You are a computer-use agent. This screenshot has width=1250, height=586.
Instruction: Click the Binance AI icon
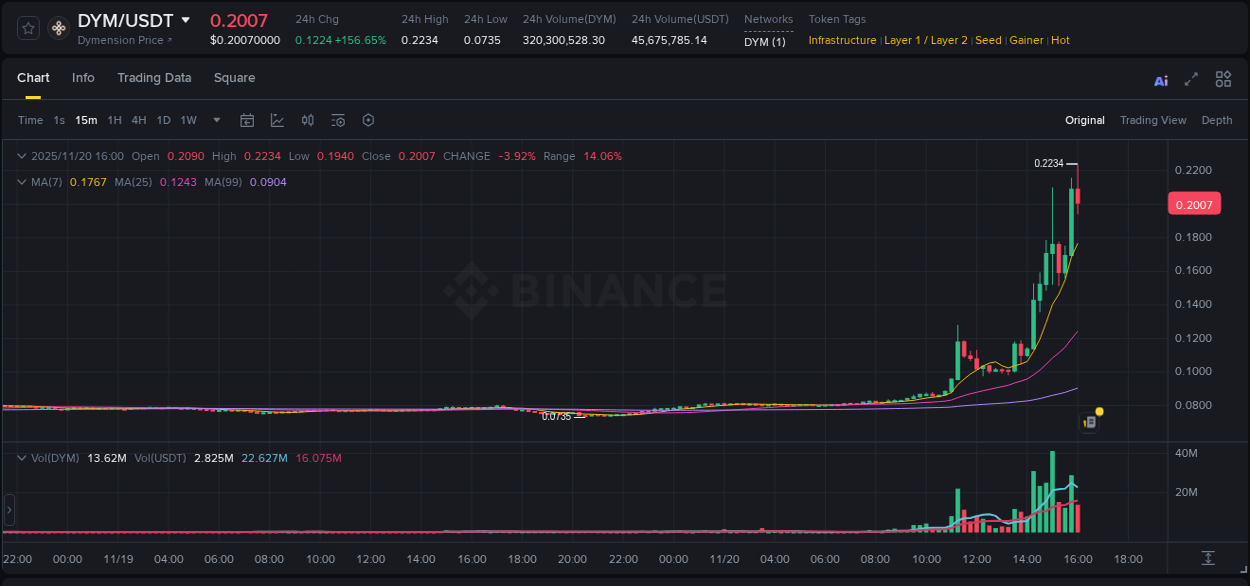(x=1160, y=78)
